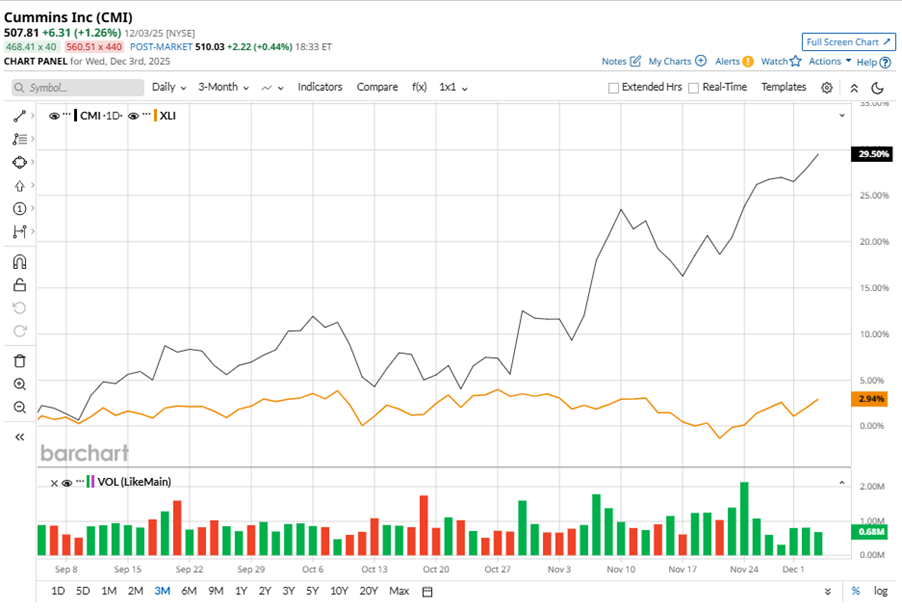Select the 2M time range
The width and height of the screenshot is (902, 610).
(135, 591)
